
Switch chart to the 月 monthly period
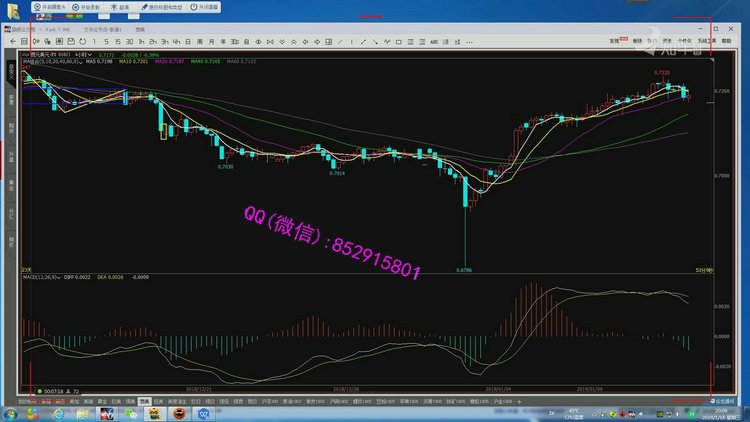tap(212, 41)
